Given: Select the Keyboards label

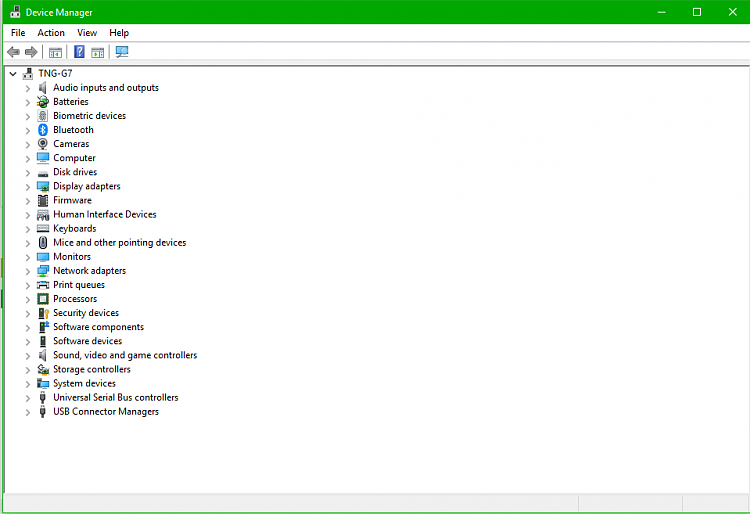Looking at the screenshot, I should pos(75,228).
